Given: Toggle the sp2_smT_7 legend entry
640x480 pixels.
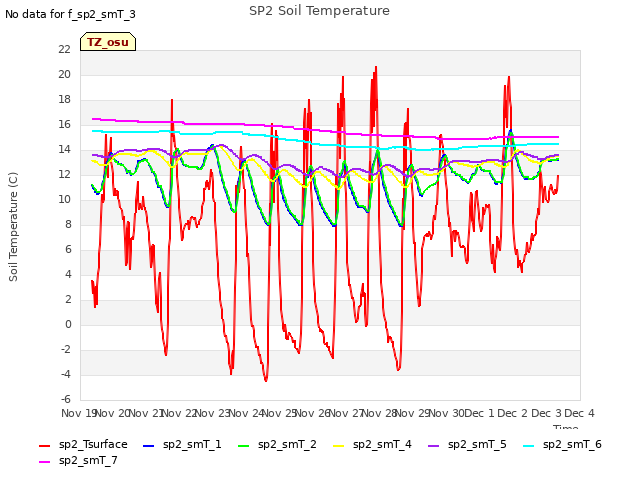Looking at the screenshot, I should [x=78, y=460].
